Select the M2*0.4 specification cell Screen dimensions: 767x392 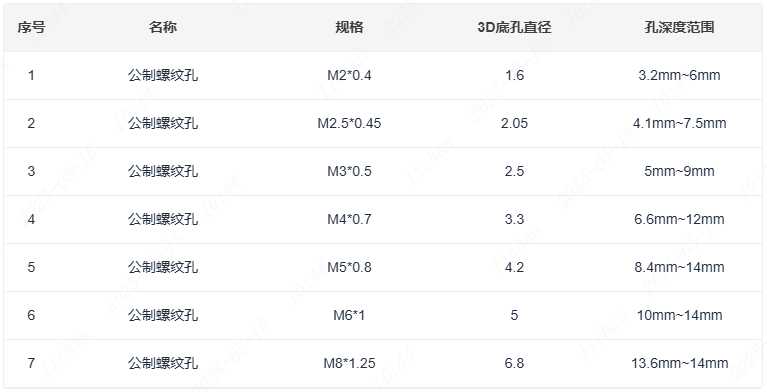[x=349, y=75]
